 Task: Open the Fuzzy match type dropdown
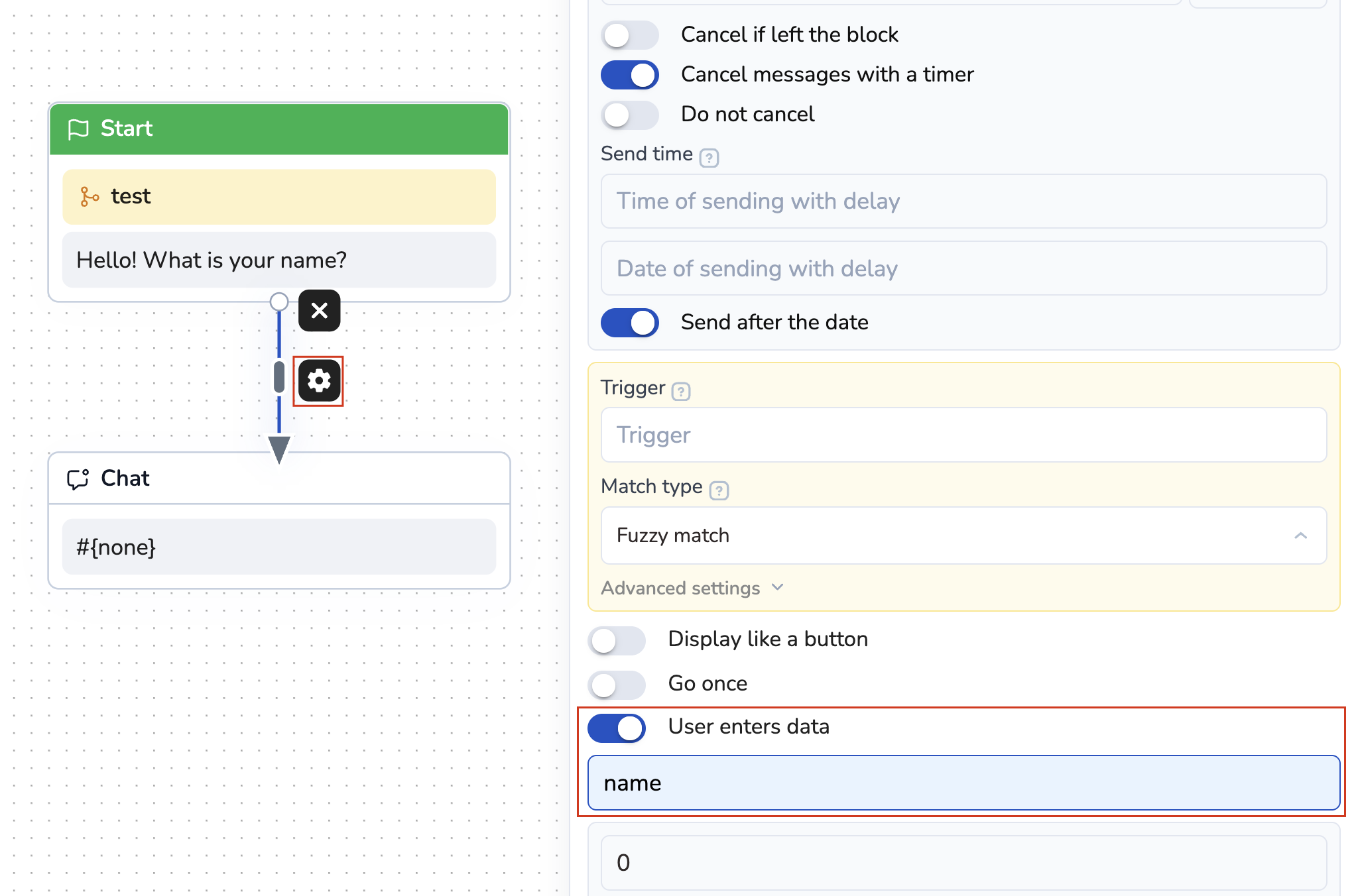click(963, 535)
